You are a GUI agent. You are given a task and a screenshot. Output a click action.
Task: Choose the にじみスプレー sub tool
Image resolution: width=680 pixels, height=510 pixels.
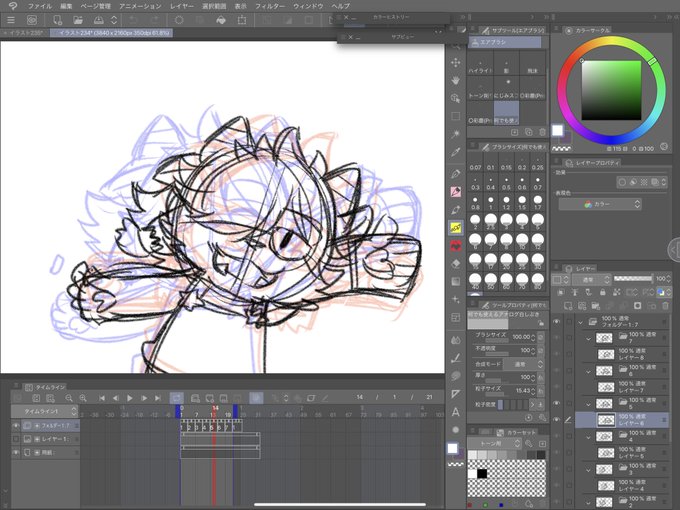pos(506,89)
